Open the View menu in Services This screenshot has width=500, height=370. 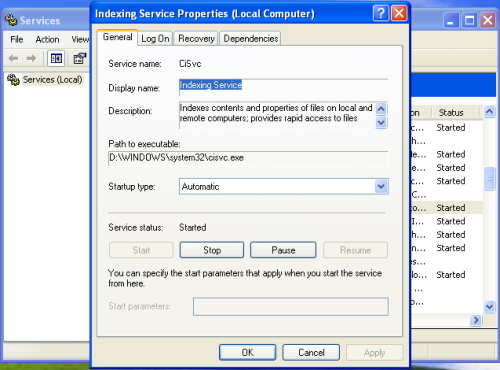click(80, 39)
